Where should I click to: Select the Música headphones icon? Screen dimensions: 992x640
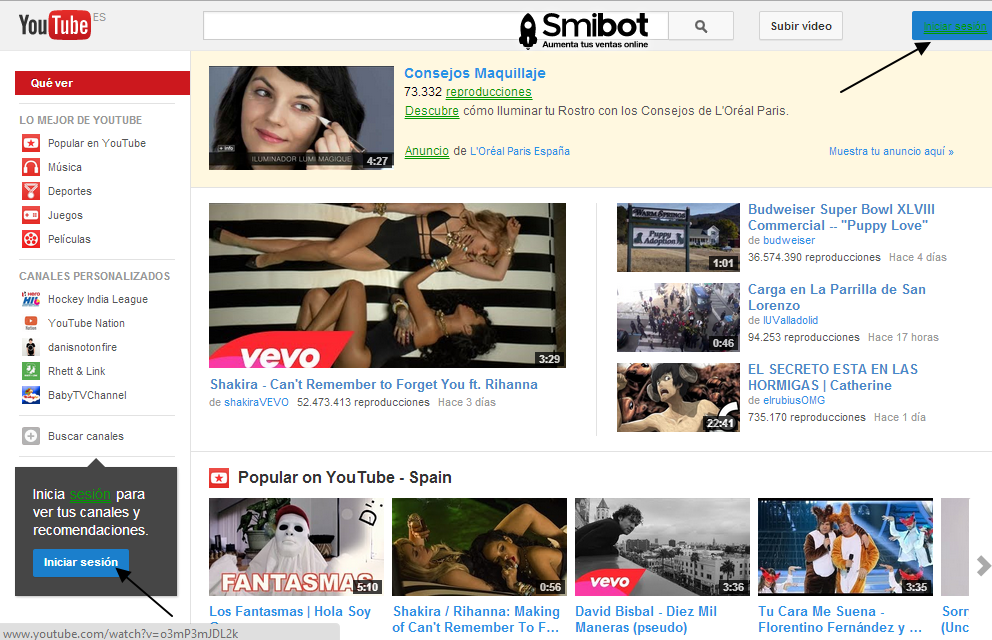tap(31, 167)
